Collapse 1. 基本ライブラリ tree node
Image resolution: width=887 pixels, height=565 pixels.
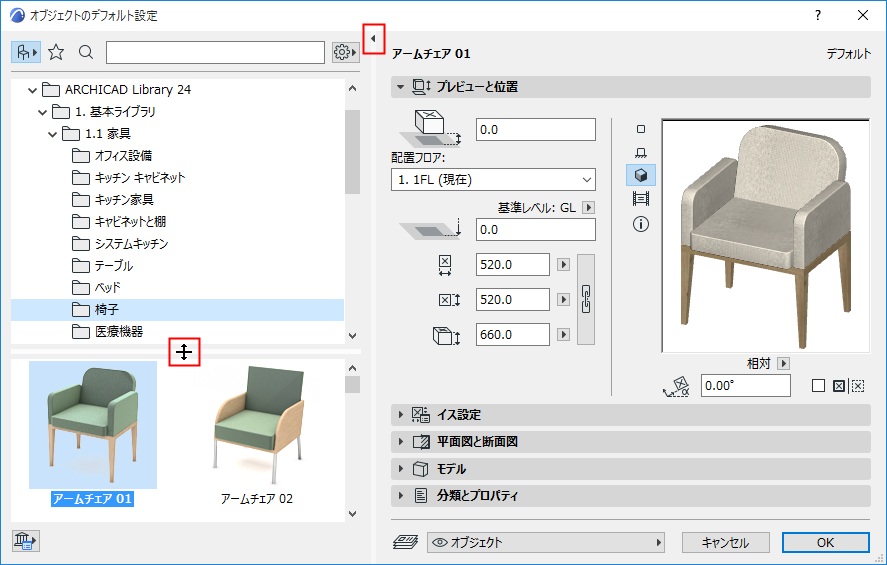(x=42, y=112)
